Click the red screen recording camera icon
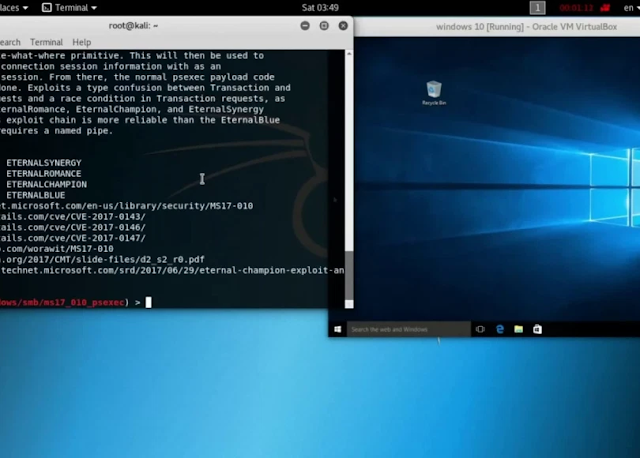This screenshot has width=640, height=458. coord(604,7)
